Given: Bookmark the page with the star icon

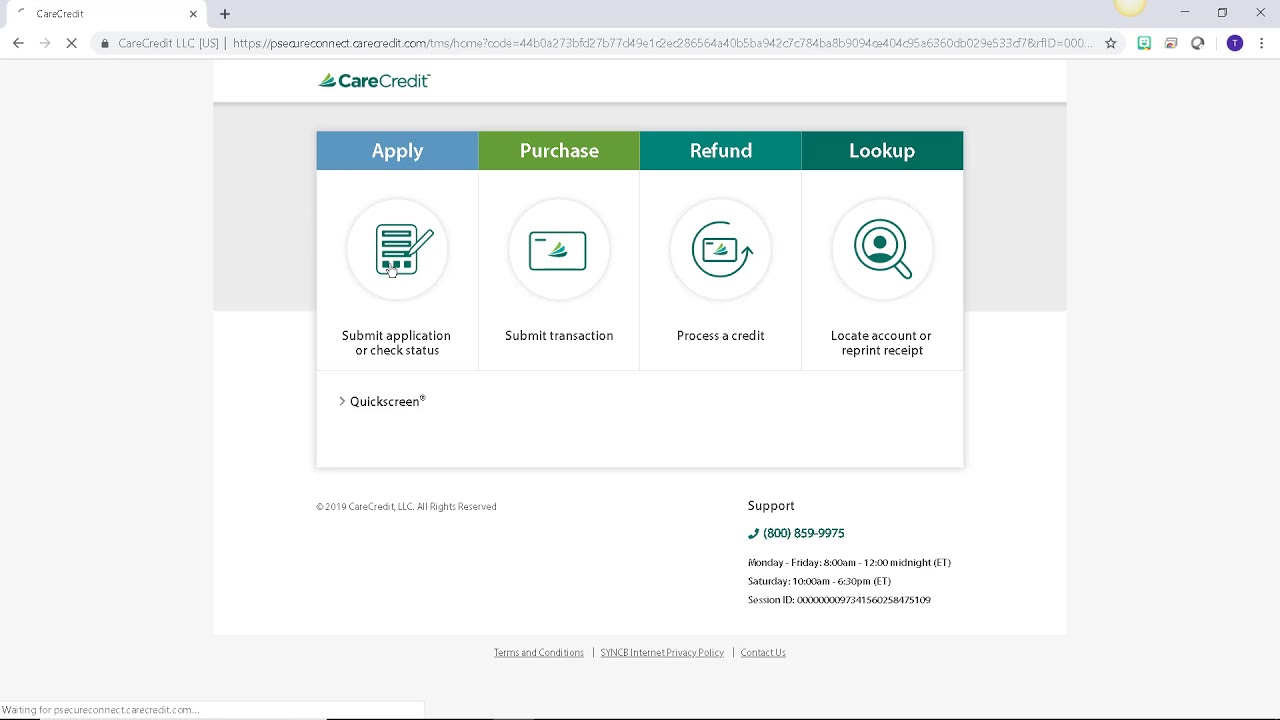Looking at the screenshot, I should (1112, 43).
